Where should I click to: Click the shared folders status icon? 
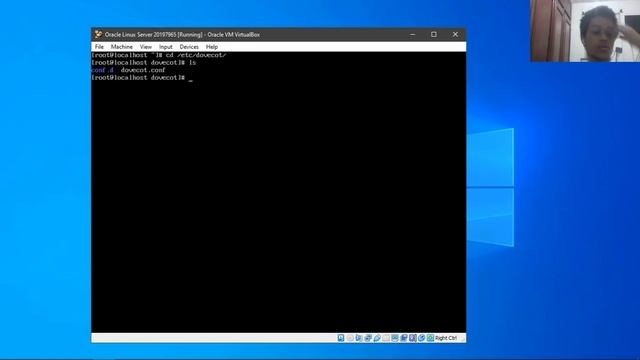point(386,338)
